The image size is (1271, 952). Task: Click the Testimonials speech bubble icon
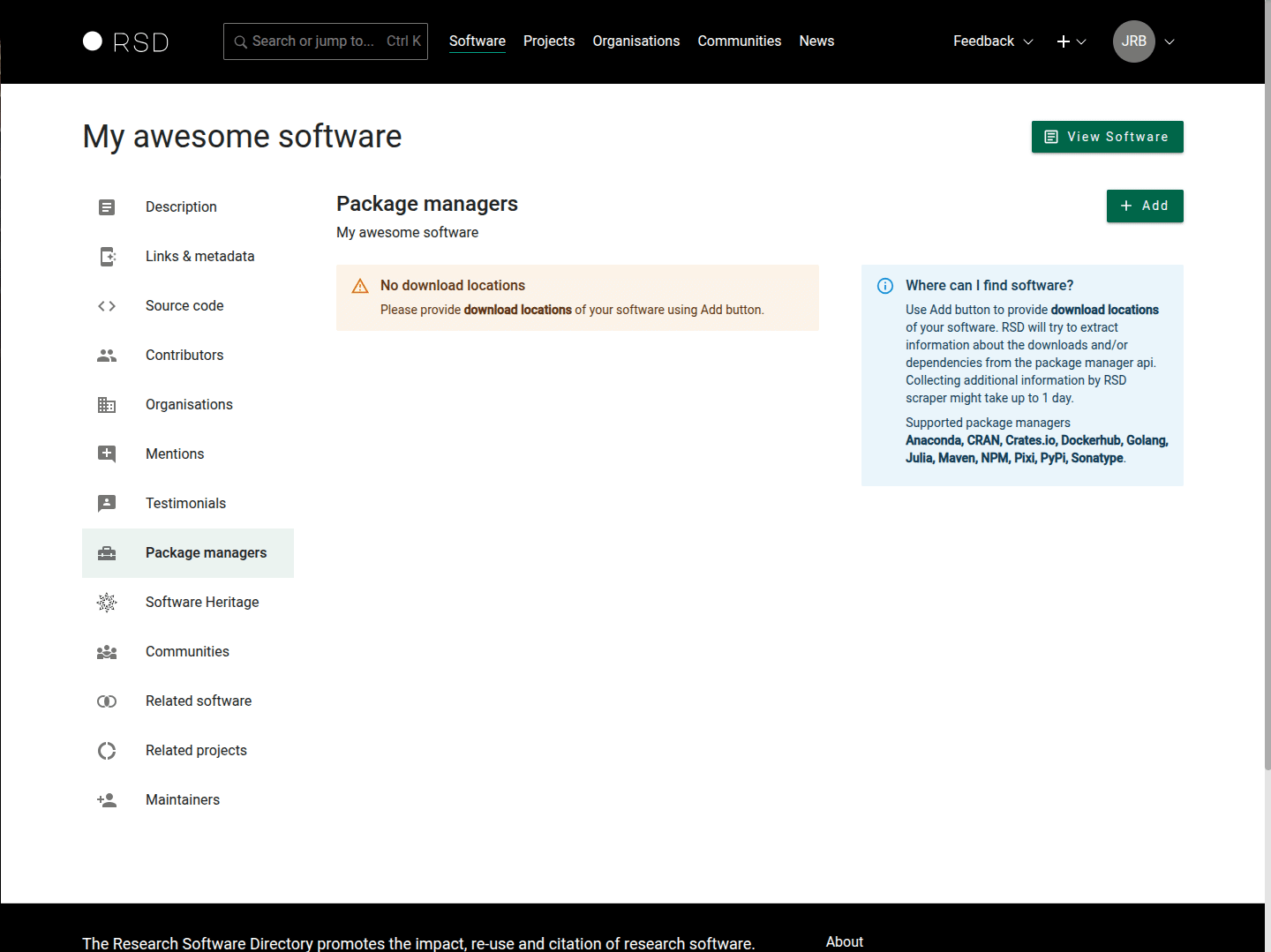coord(107,504)
